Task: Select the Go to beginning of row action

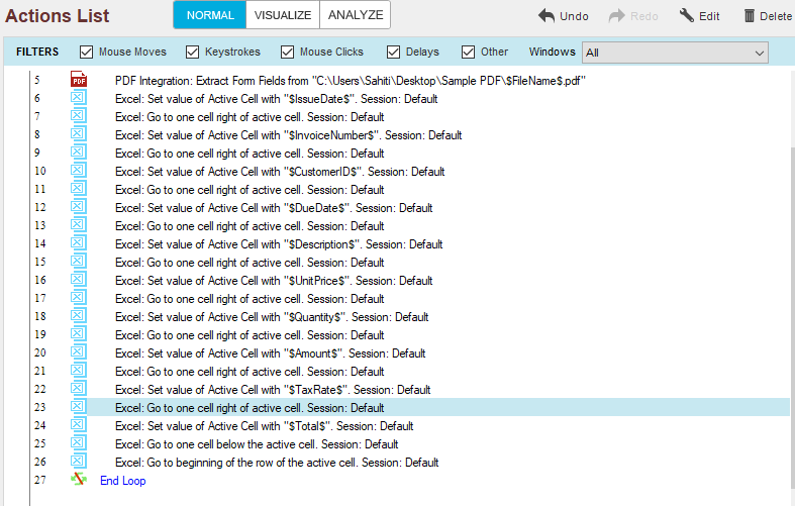Action: pyautogui.click(x=277, y=463)
